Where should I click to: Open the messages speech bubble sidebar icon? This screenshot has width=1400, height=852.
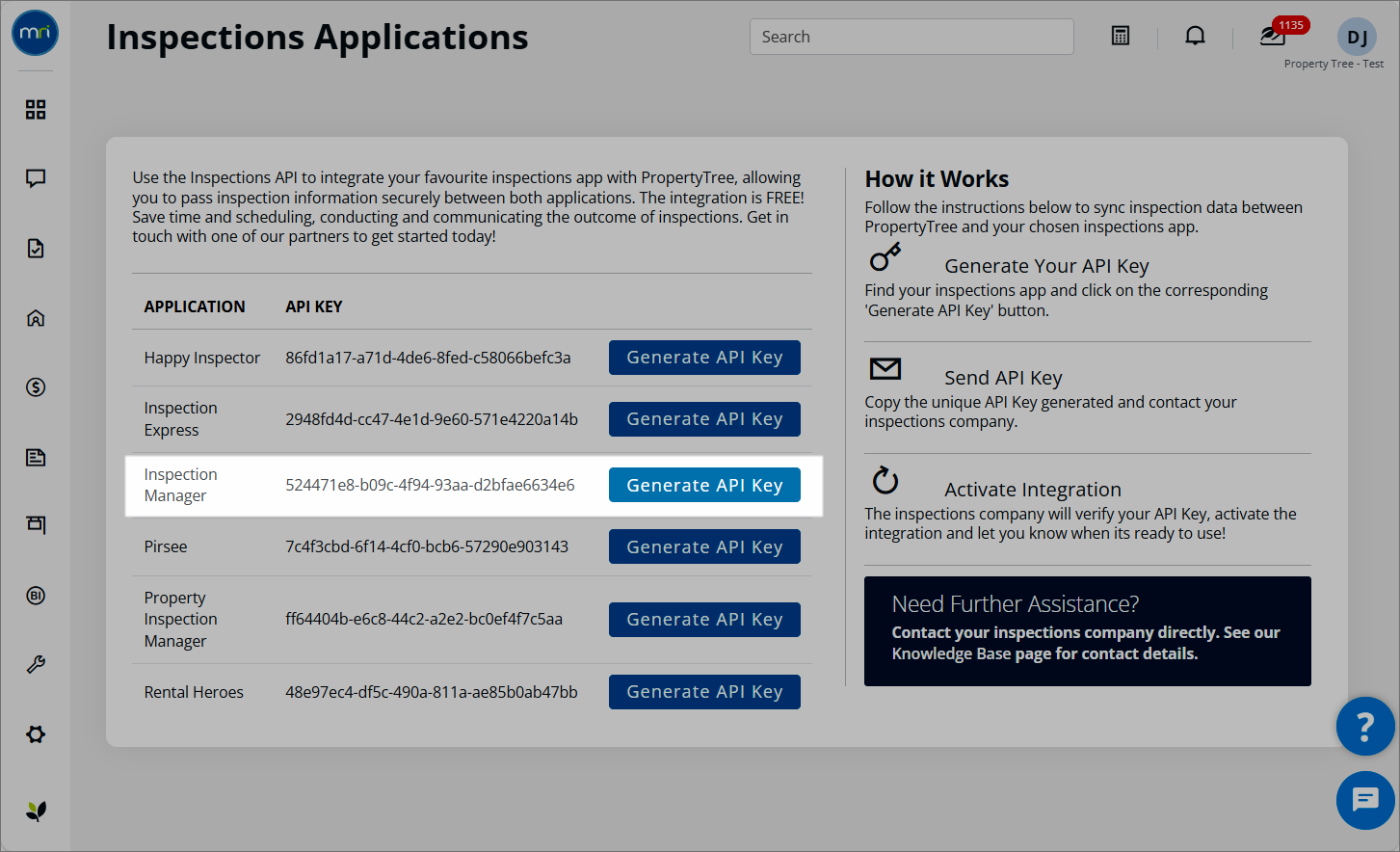(36, 178)
